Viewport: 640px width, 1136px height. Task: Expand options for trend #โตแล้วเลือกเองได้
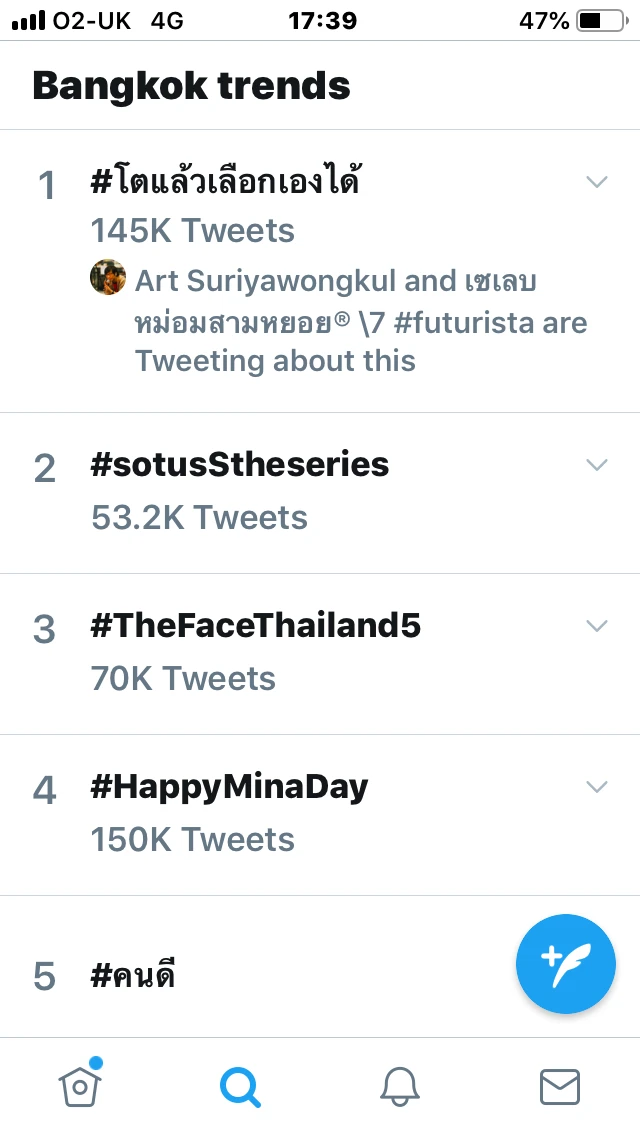click(597, 182)
